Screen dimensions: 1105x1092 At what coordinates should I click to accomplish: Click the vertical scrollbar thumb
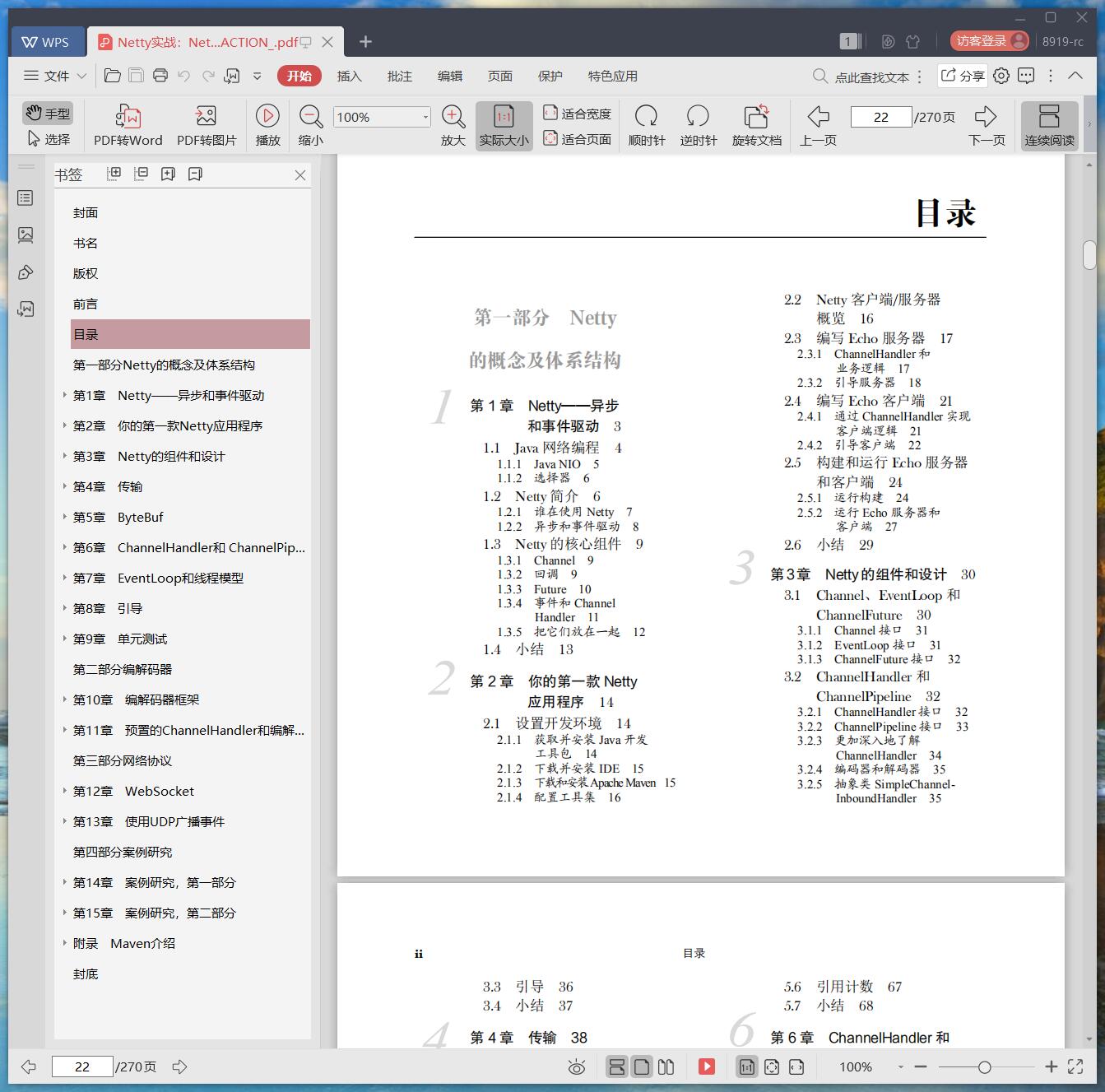1089,255
